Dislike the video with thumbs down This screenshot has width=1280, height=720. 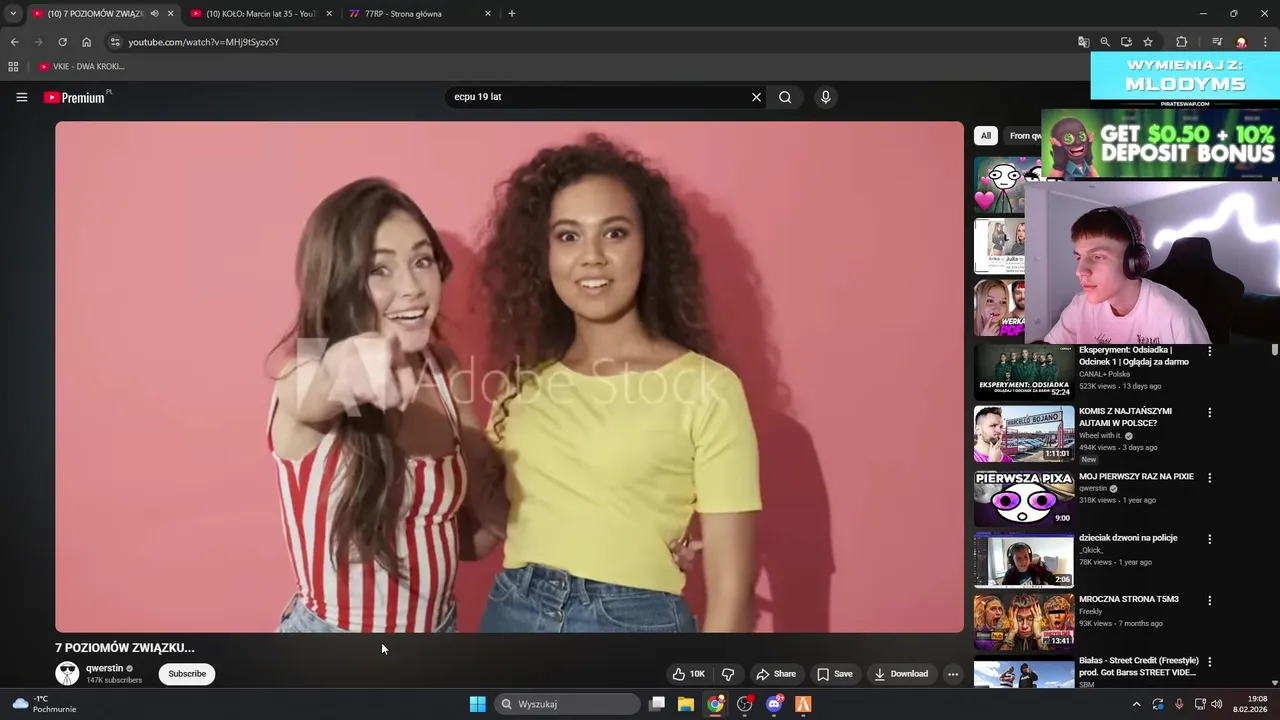click(728, 674)
